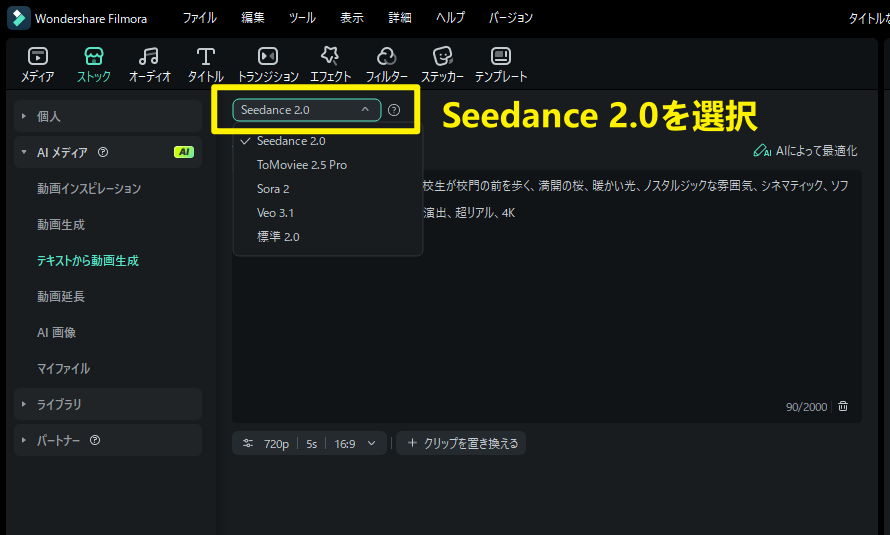
Task: Open 動画生成 in the sidebar
Action: pyautogui.click(x=61, y=225)
